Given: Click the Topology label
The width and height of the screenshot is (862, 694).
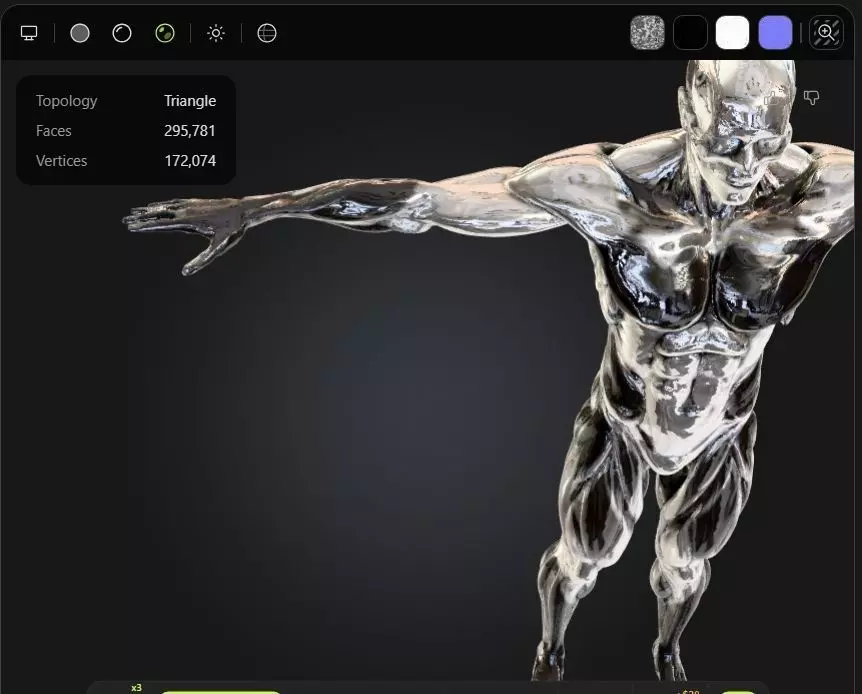Looking at the screenshot, I should (x=67, y=101).
